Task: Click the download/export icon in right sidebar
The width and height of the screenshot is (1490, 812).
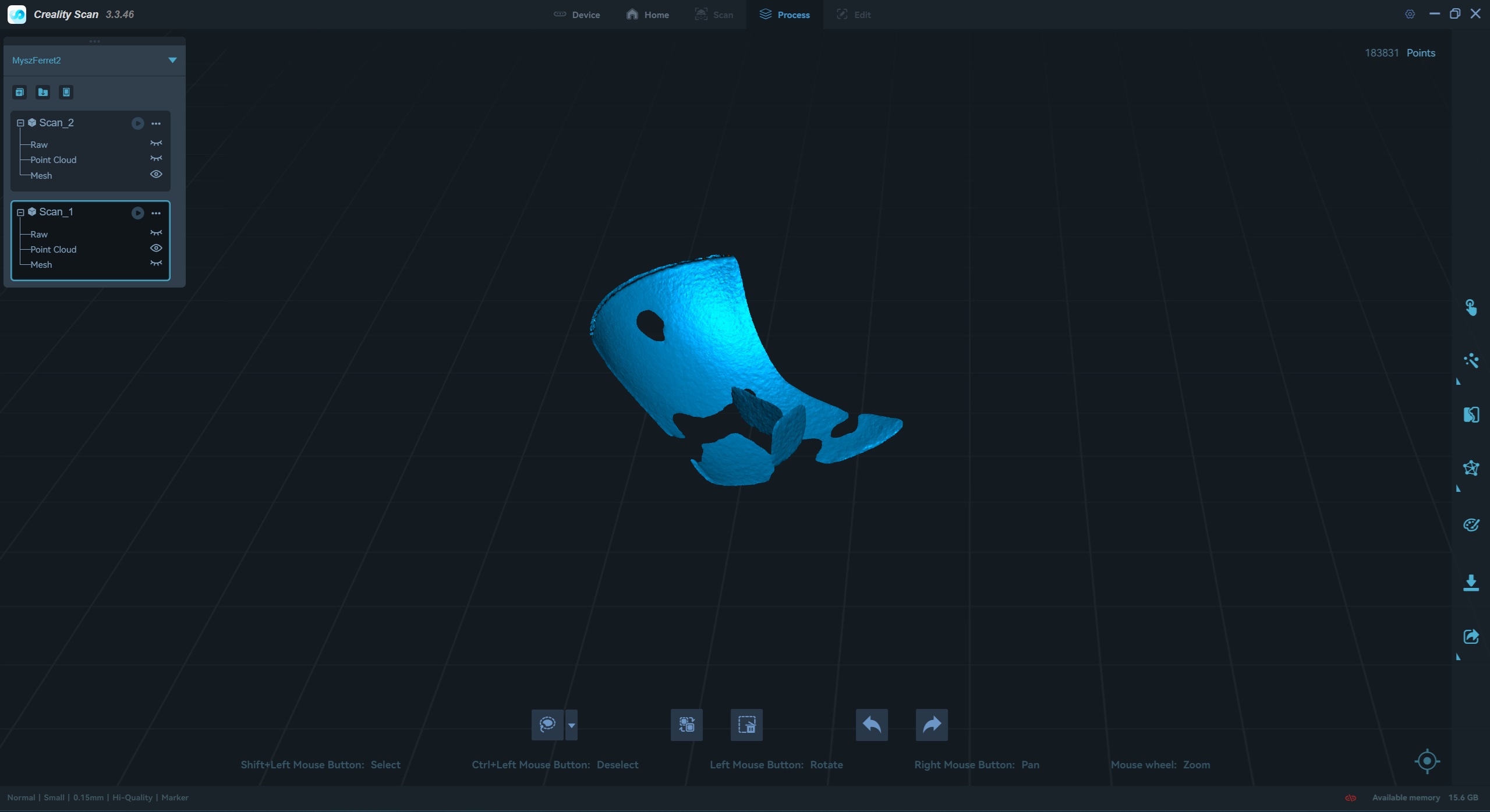Action: click(x=1470, y=583)
